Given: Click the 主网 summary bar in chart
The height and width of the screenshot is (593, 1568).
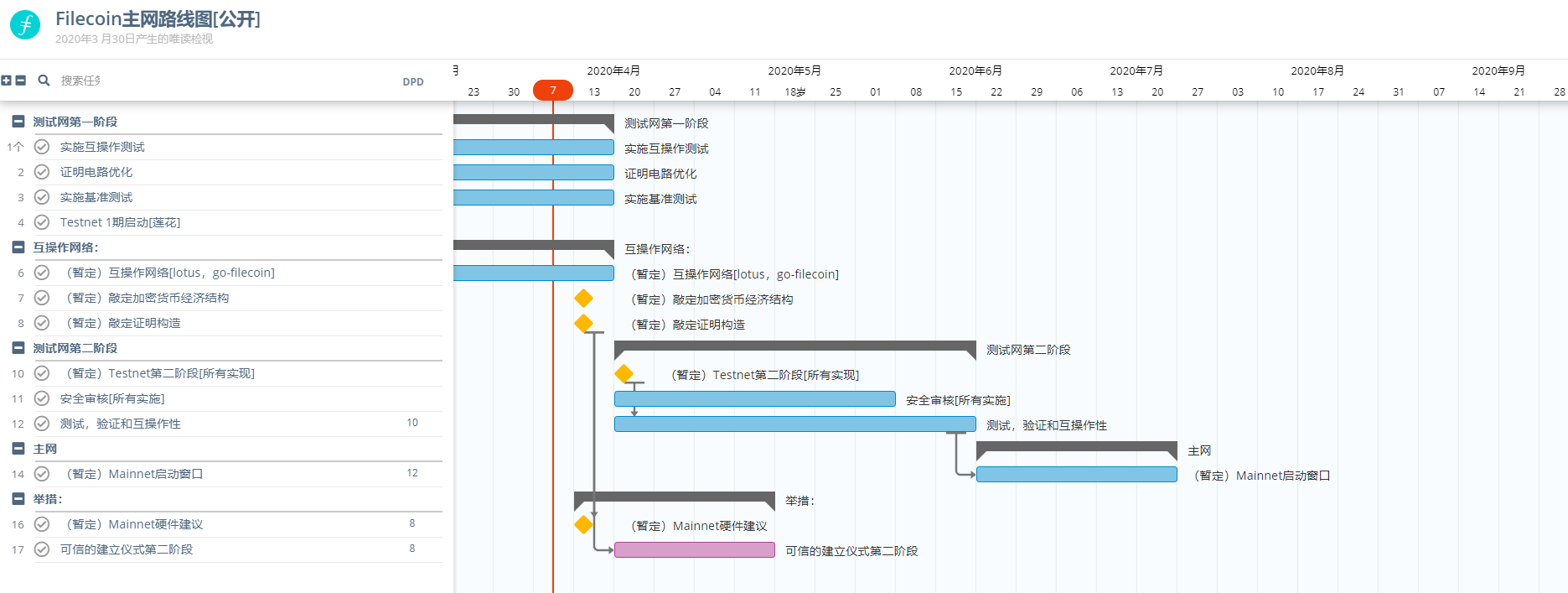Looking at the screenshot, I should (x=1077, y=446).
